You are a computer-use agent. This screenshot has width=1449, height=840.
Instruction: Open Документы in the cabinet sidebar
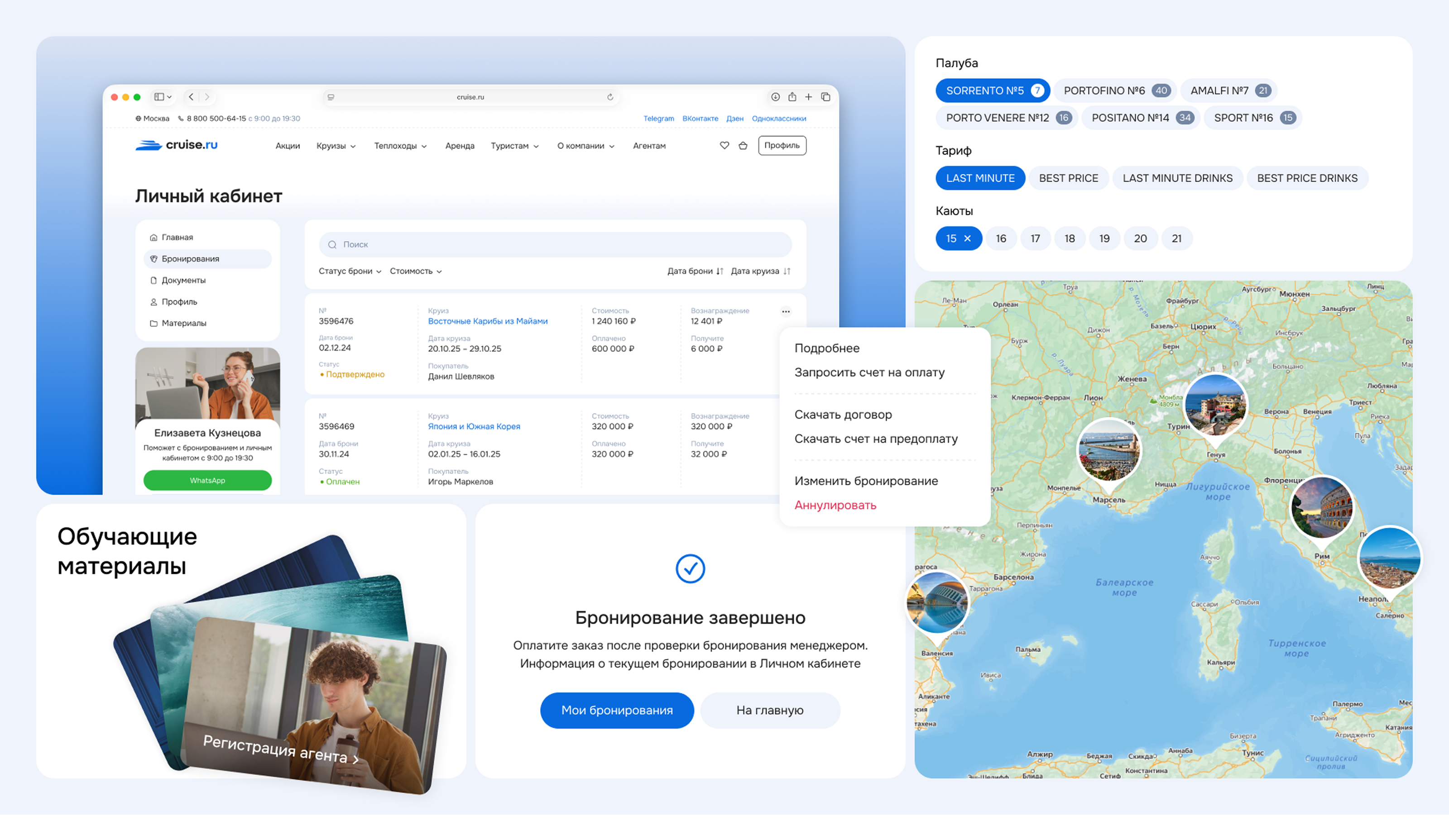pos(207,281)
